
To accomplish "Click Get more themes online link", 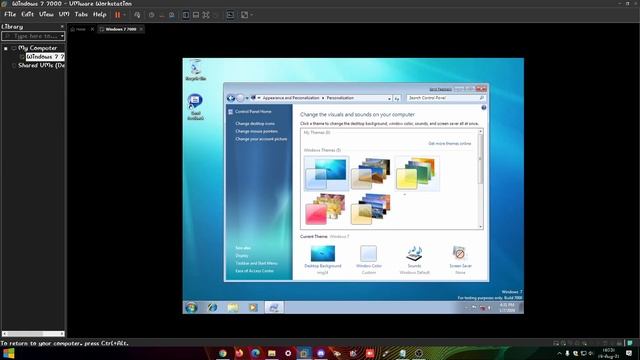I will (449, 144).
